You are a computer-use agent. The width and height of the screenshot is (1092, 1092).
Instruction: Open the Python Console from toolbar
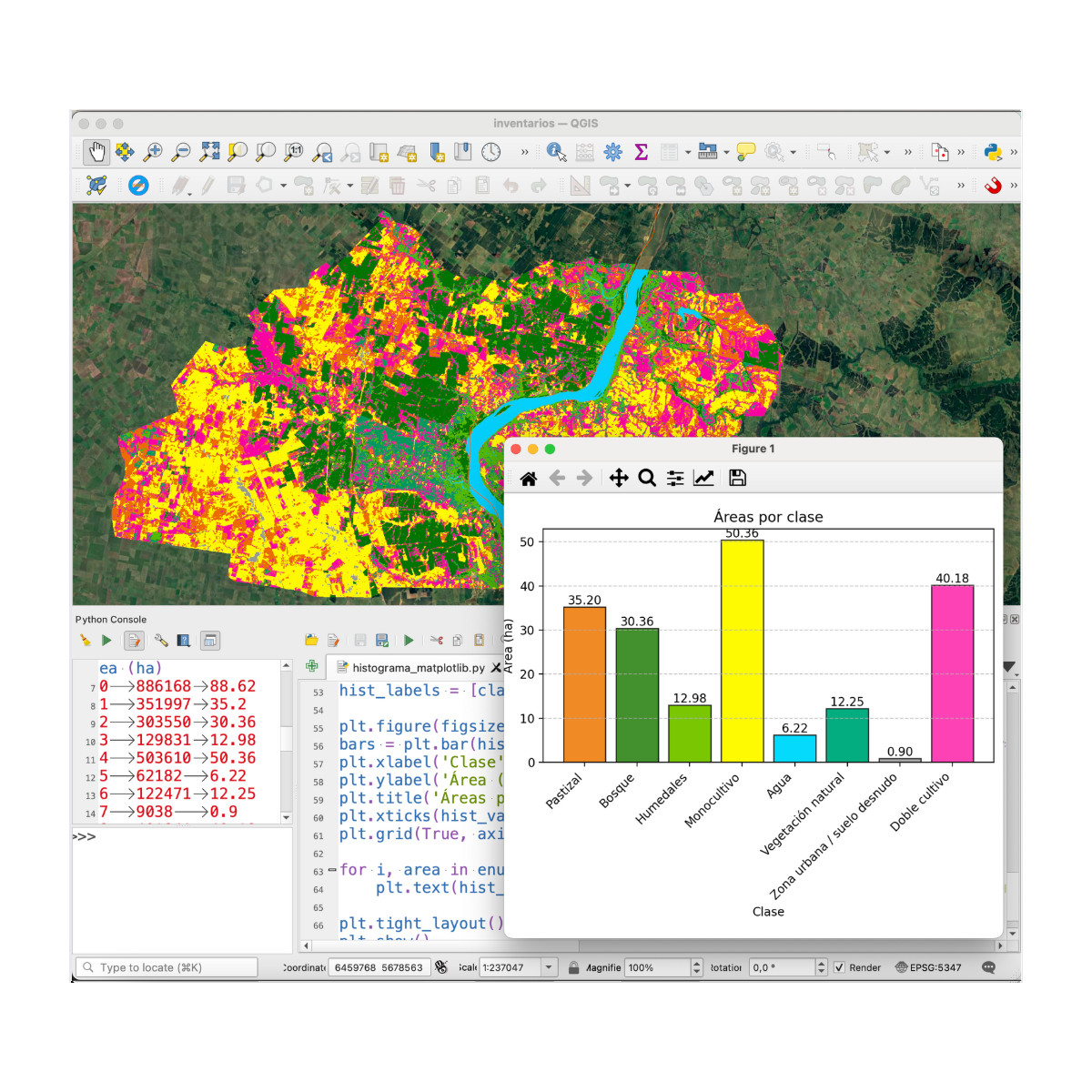pyautogui.click(x=993, y=152)
